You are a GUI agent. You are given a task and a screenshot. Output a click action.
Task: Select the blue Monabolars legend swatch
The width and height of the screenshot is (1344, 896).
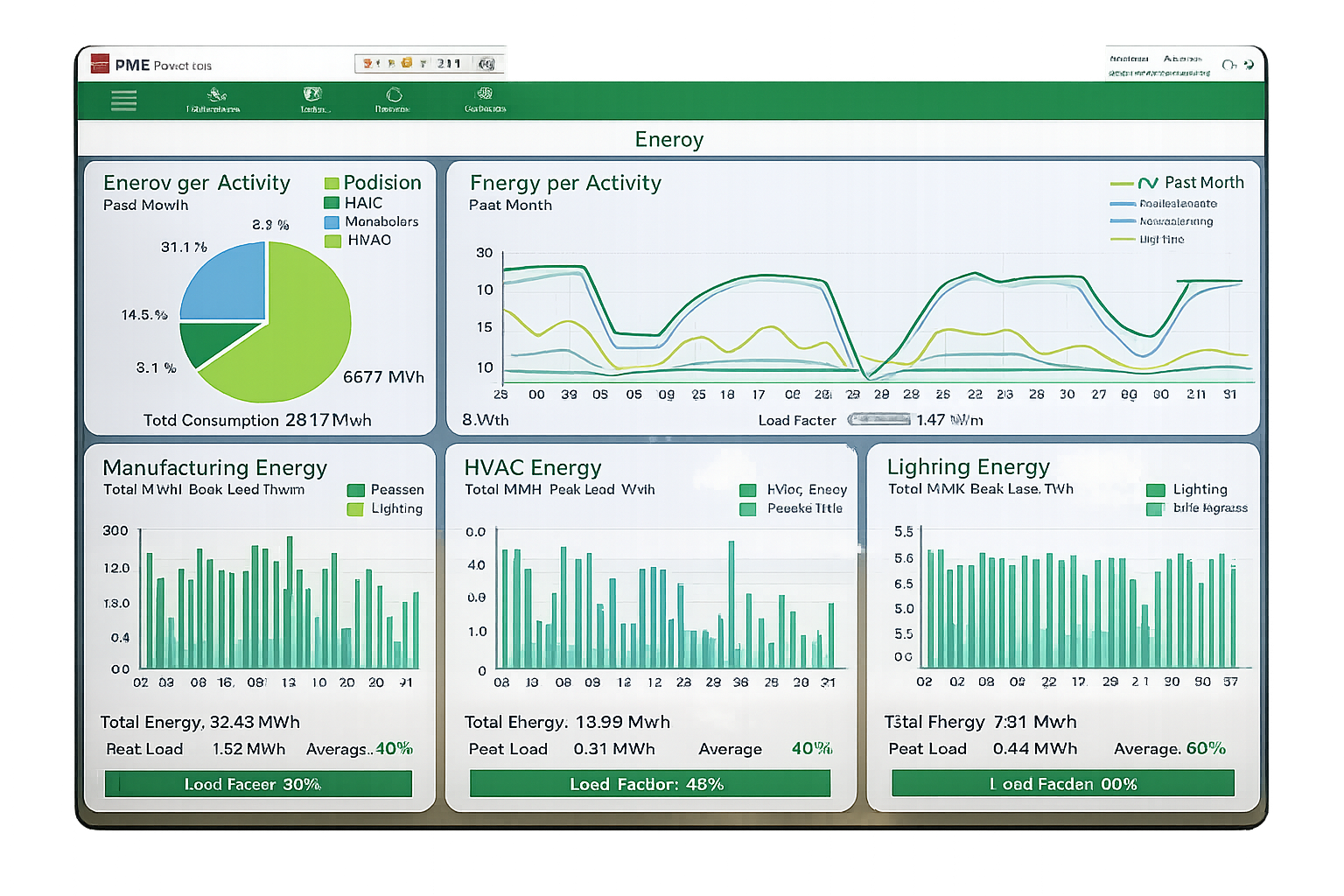pyautogui.click(x=332, y=222)
